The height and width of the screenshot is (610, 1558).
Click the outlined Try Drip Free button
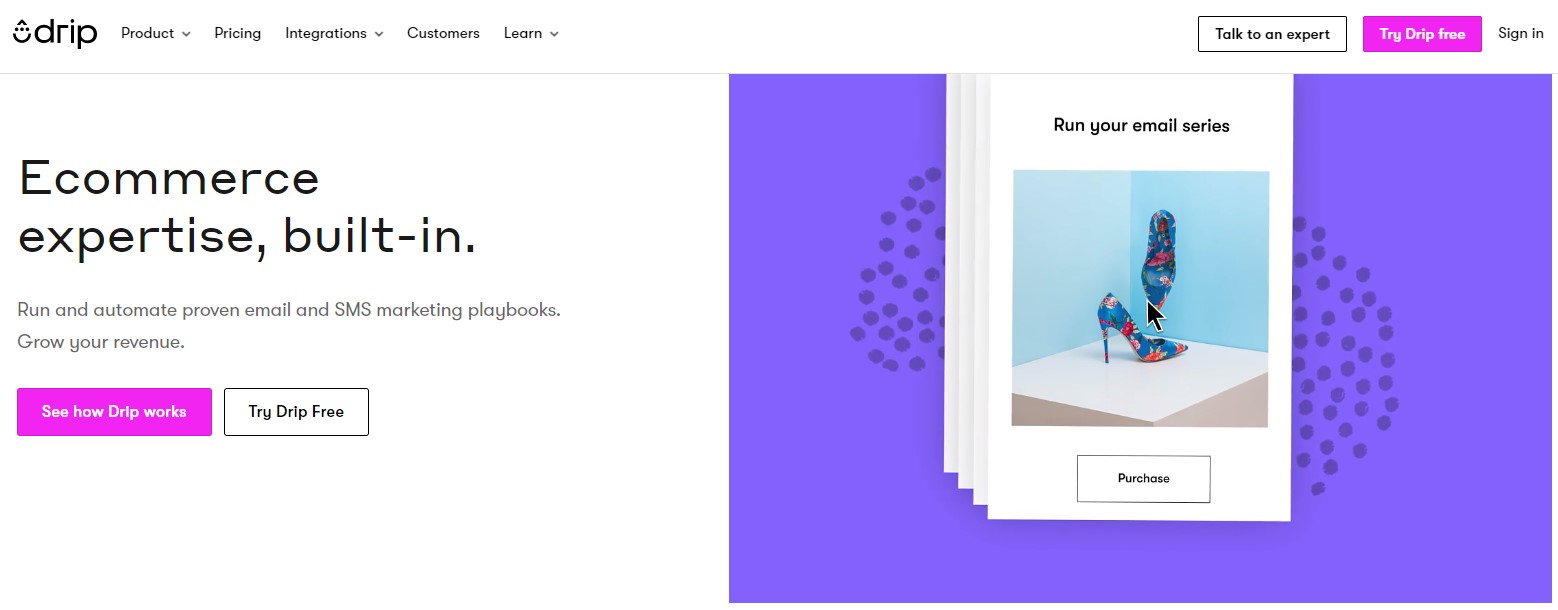click(296, 412)
